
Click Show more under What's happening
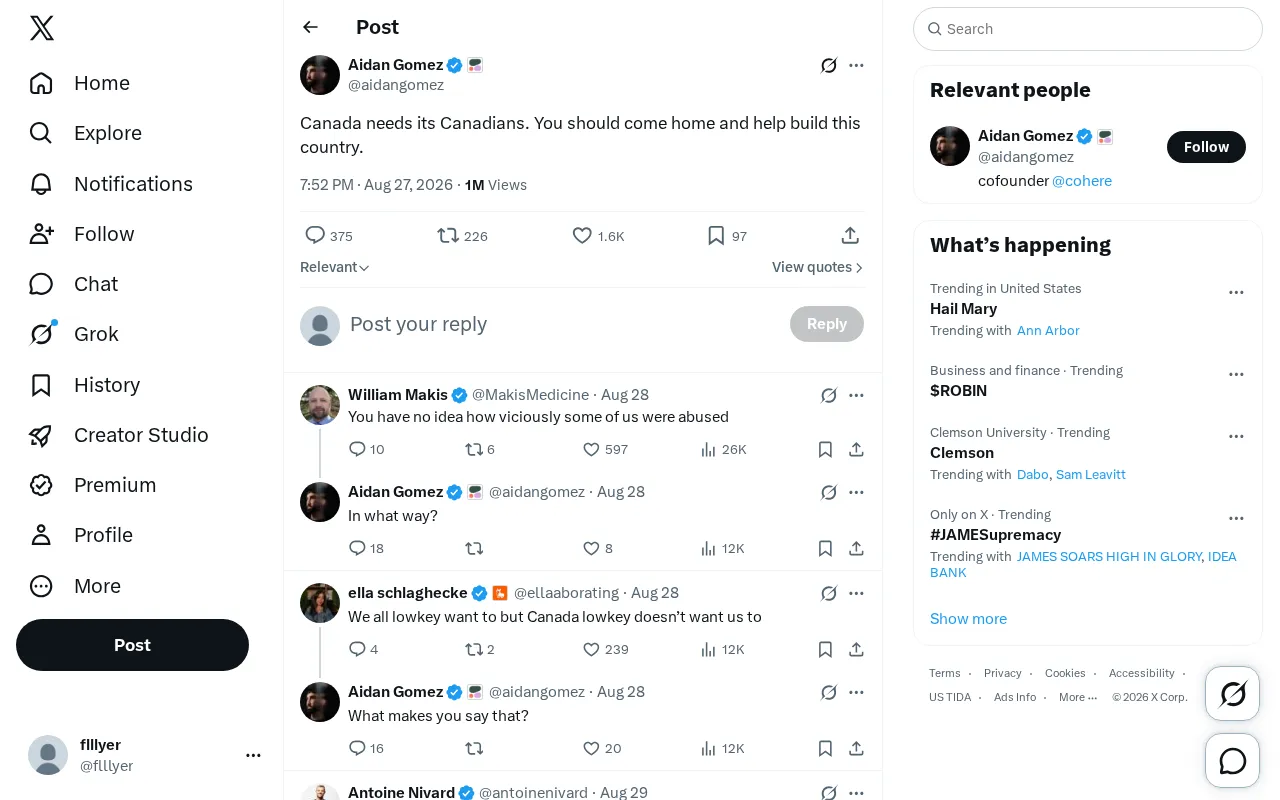(968, 618)
